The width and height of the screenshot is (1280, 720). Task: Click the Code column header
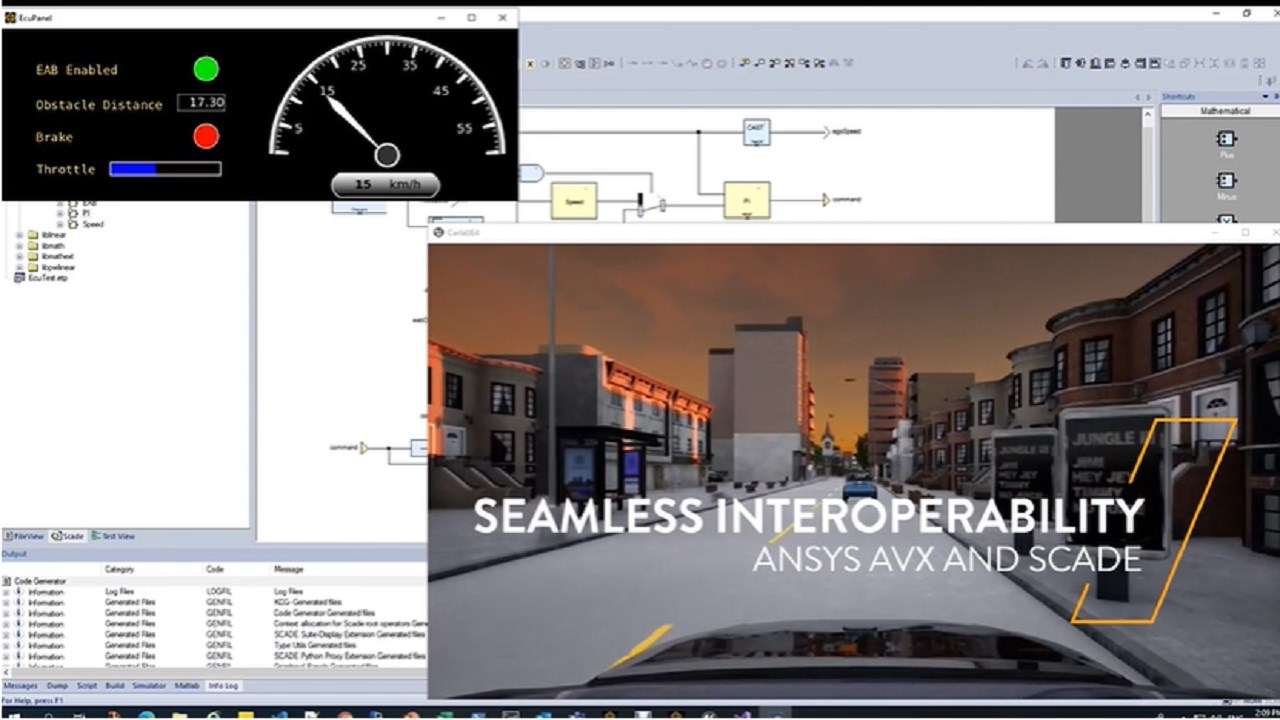[215, 569]
